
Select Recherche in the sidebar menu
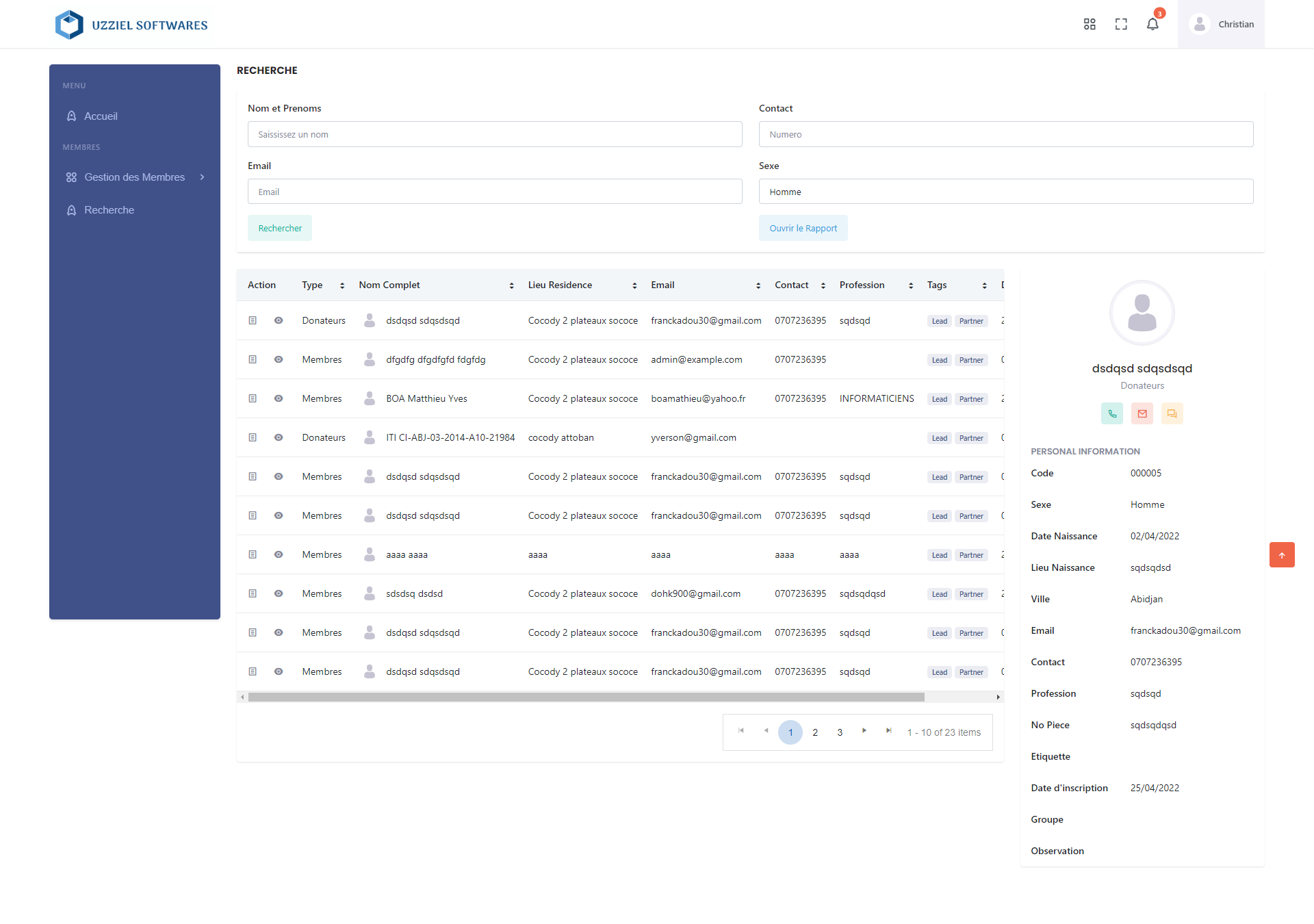109,210
